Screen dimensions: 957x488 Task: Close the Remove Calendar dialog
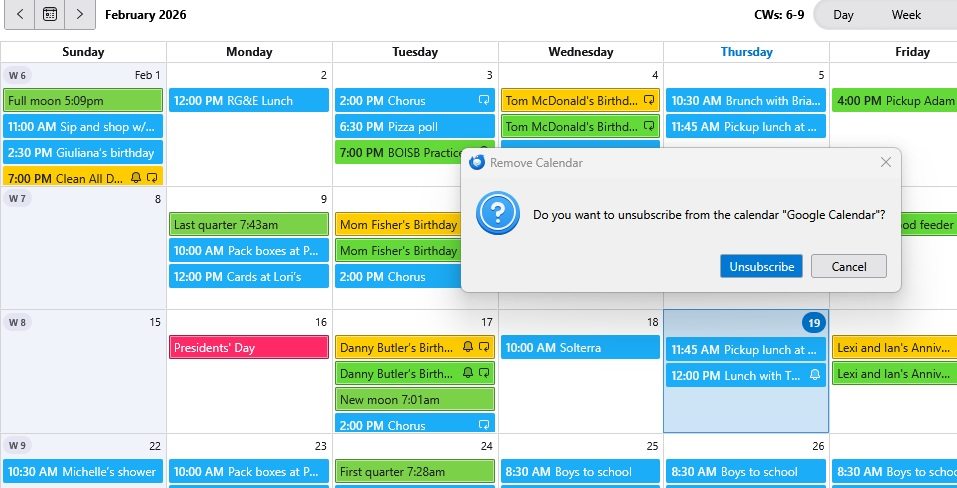tap(885, 162)
